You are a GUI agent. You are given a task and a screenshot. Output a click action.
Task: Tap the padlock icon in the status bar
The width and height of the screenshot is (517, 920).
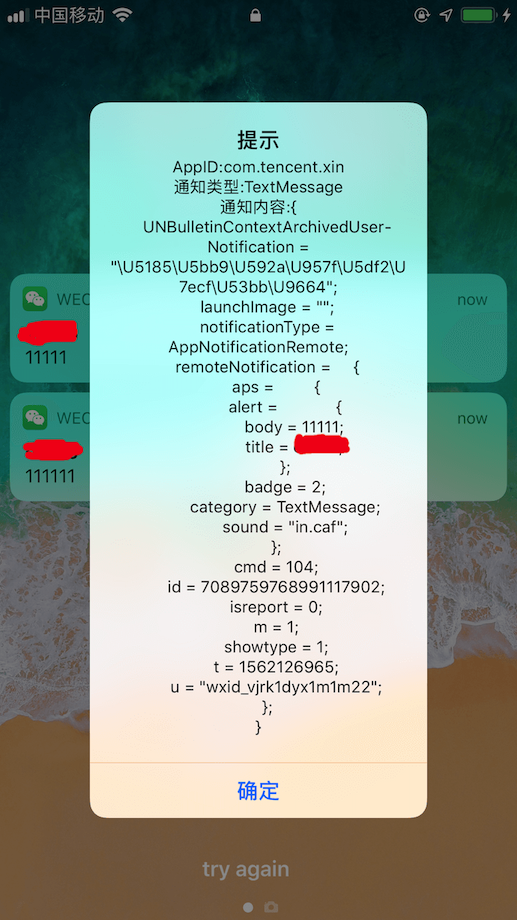[x=255, y=15]
